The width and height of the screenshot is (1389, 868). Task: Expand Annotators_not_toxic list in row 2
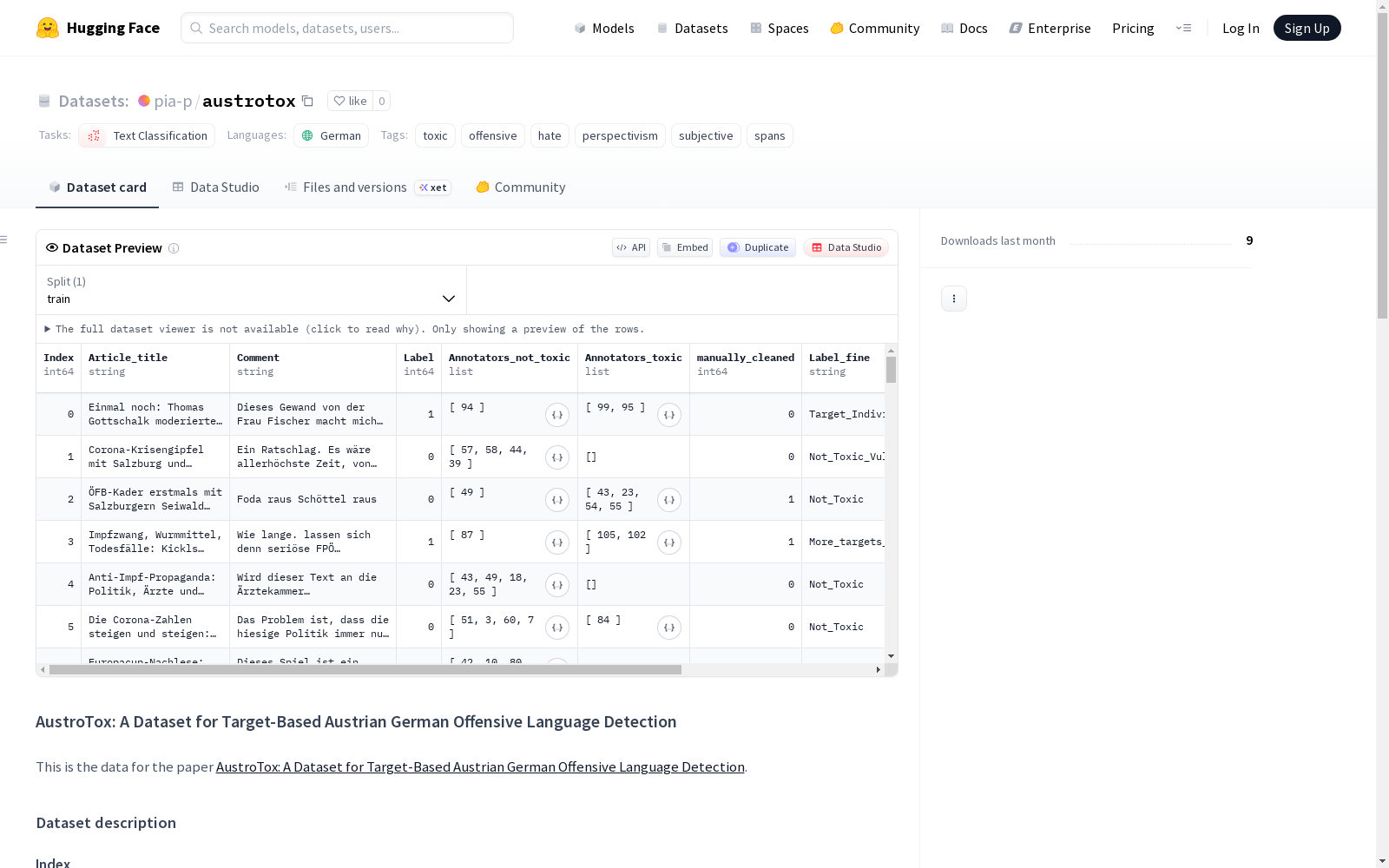[x=557, y=500]
